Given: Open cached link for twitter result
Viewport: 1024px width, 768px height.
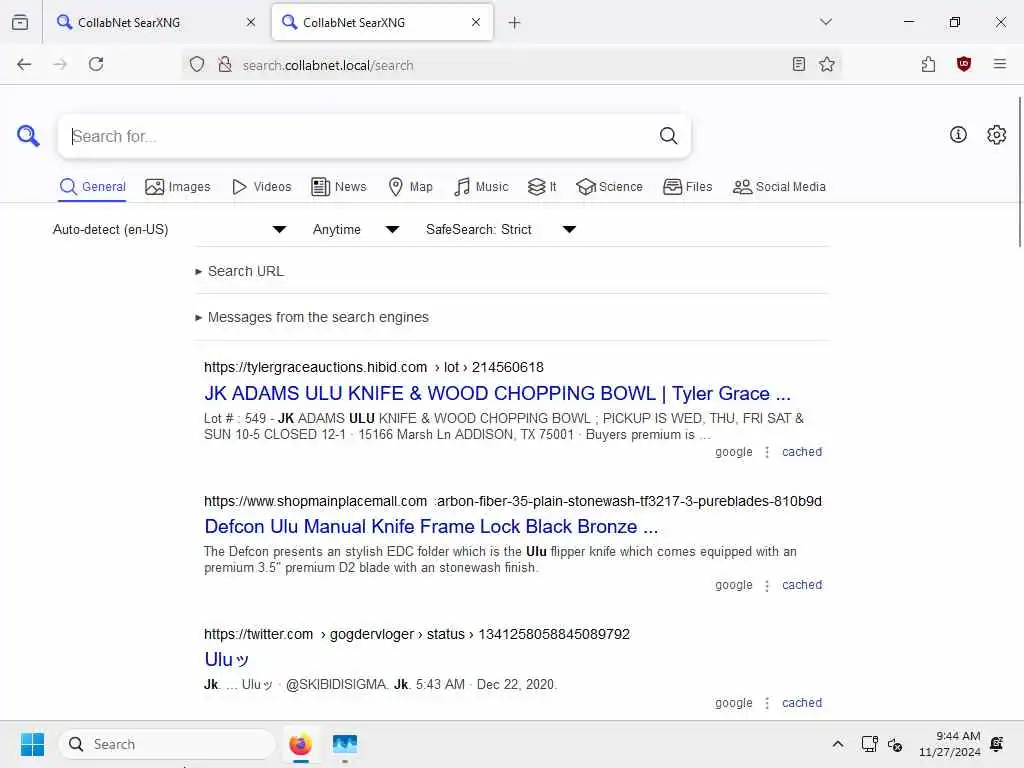Looking at the screenshot, I should 802,703.
